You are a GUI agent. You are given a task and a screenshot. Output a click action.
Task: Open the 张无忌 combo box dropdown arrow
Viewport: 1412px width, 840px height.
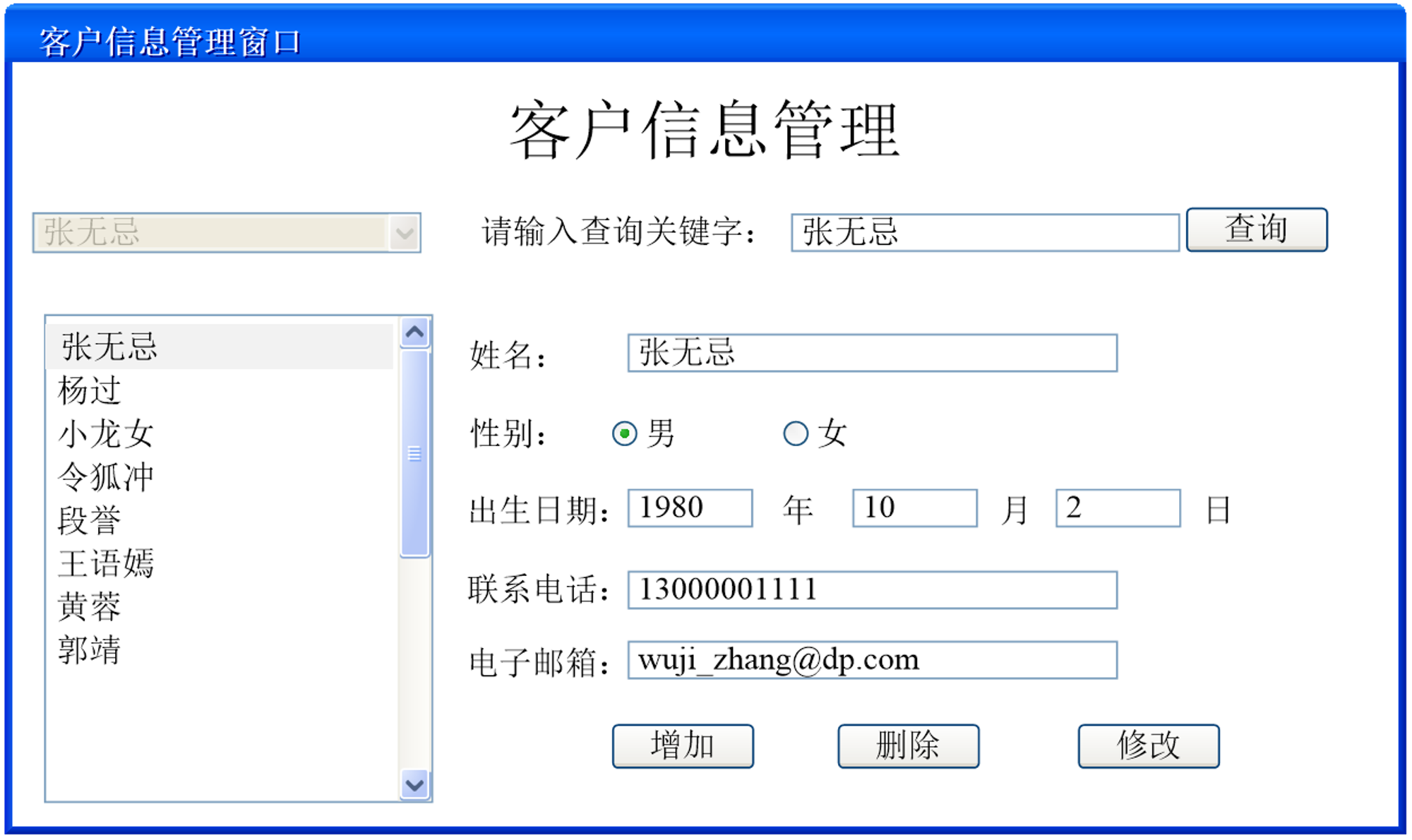[x=405, y=233]
